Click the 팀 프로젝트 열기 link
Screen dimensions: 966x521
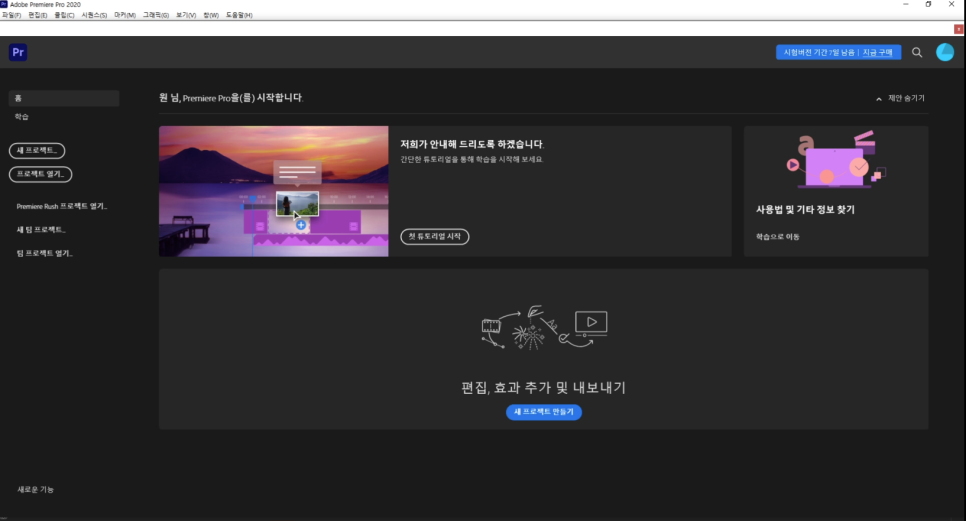click(44, 253)
